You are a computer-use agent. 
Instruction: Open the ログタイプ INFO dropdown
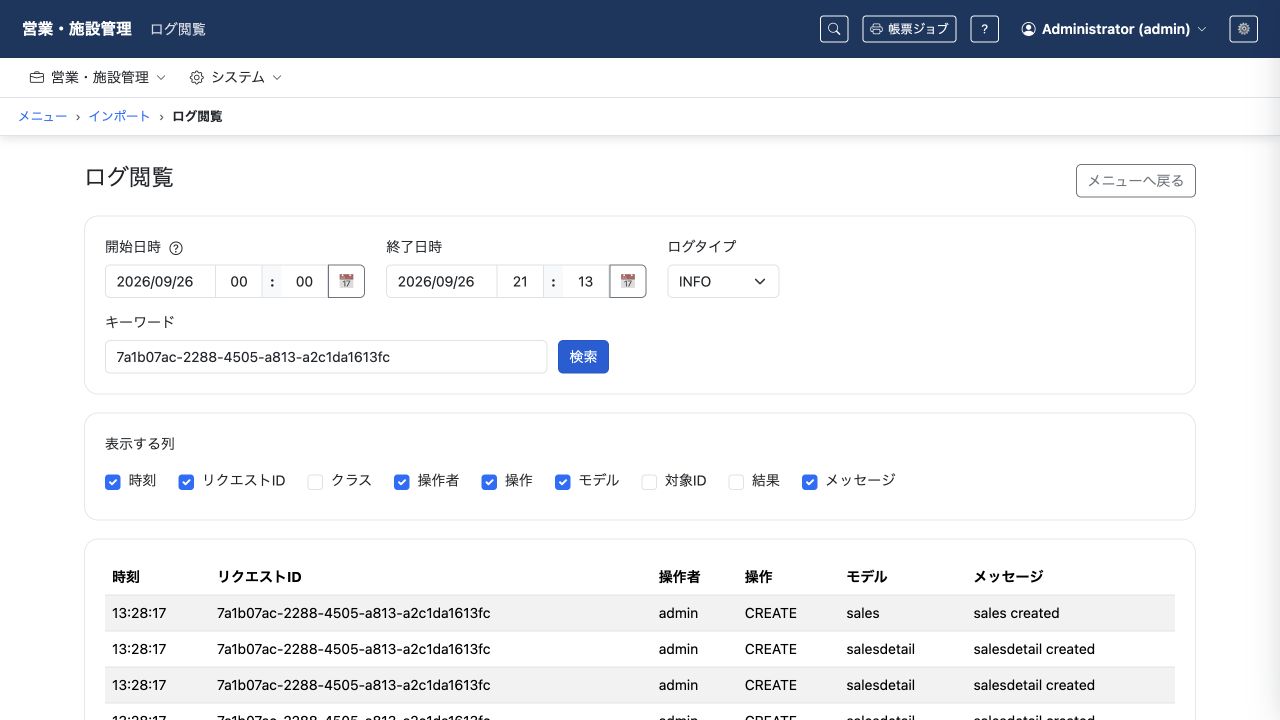(x=723, y=282)
